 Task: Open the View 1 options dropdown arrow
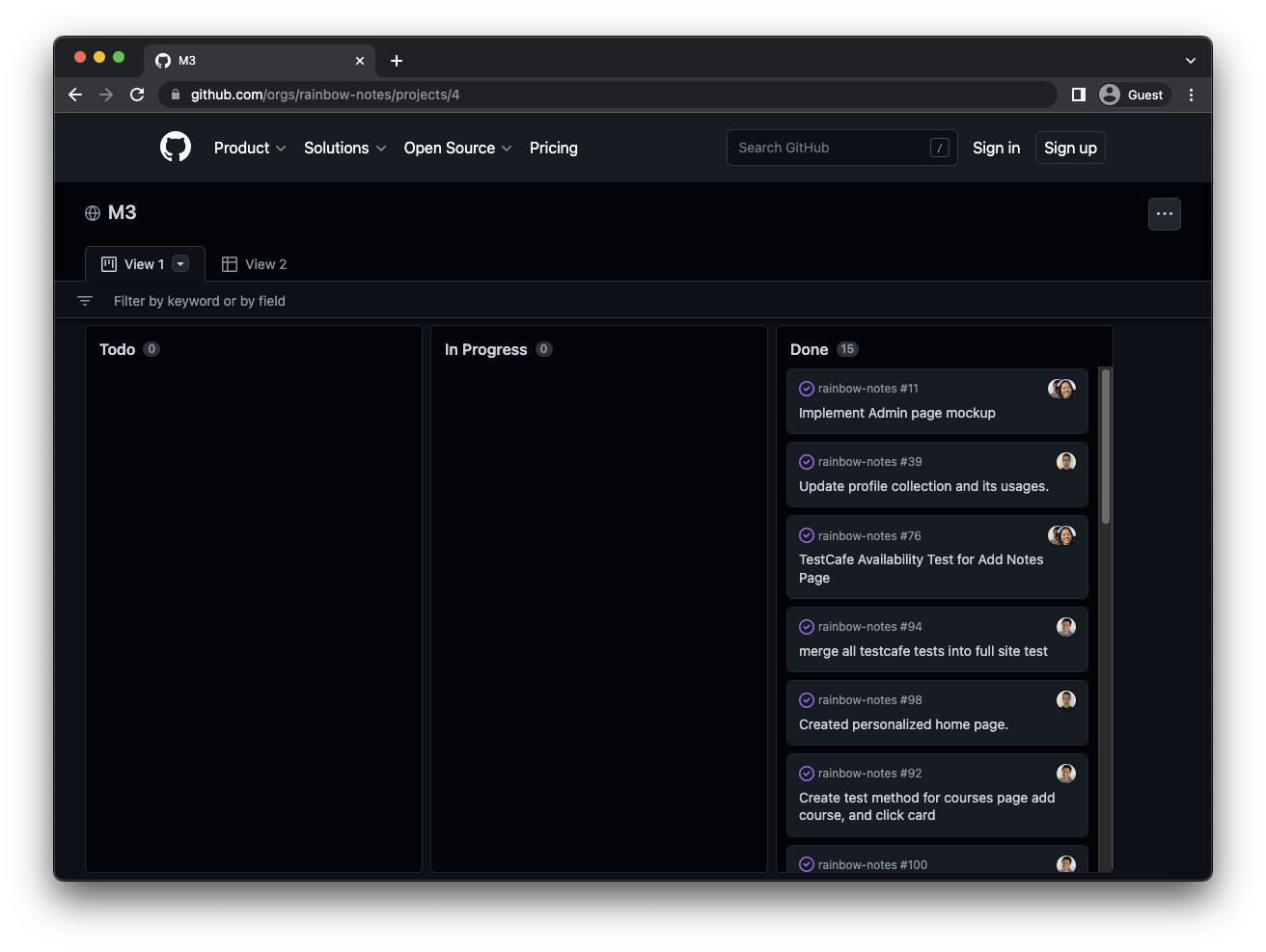coord(180,264)
